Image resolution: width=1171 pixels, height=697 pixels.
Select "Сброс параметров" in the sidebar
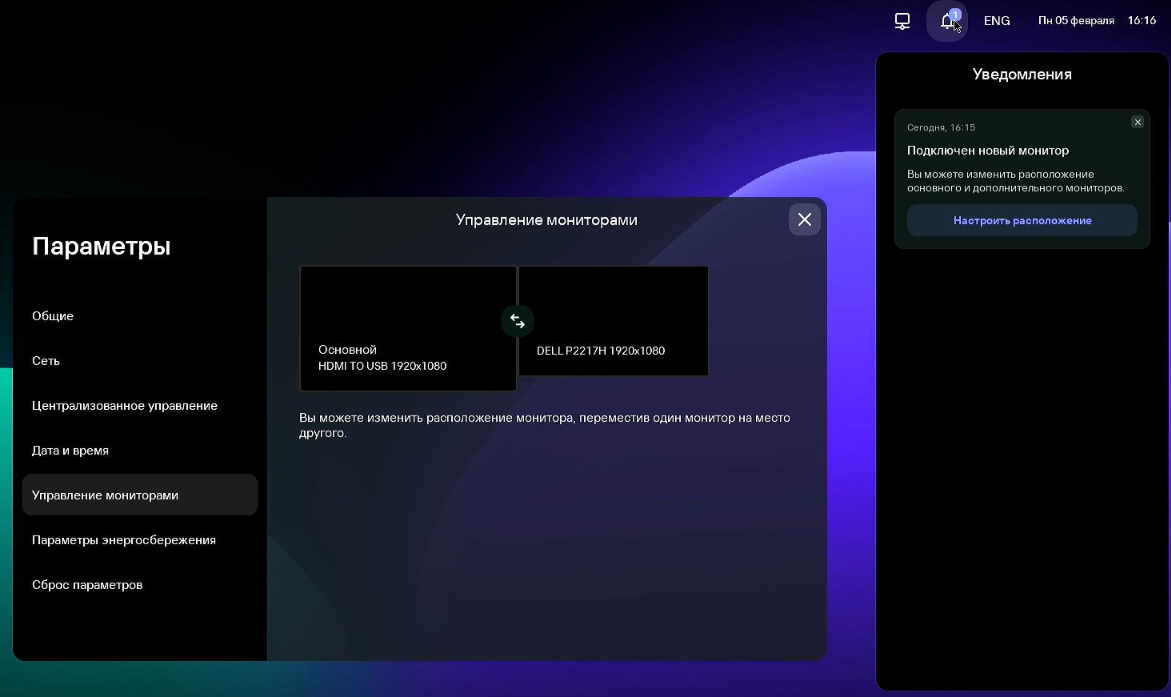coord(88,584)
